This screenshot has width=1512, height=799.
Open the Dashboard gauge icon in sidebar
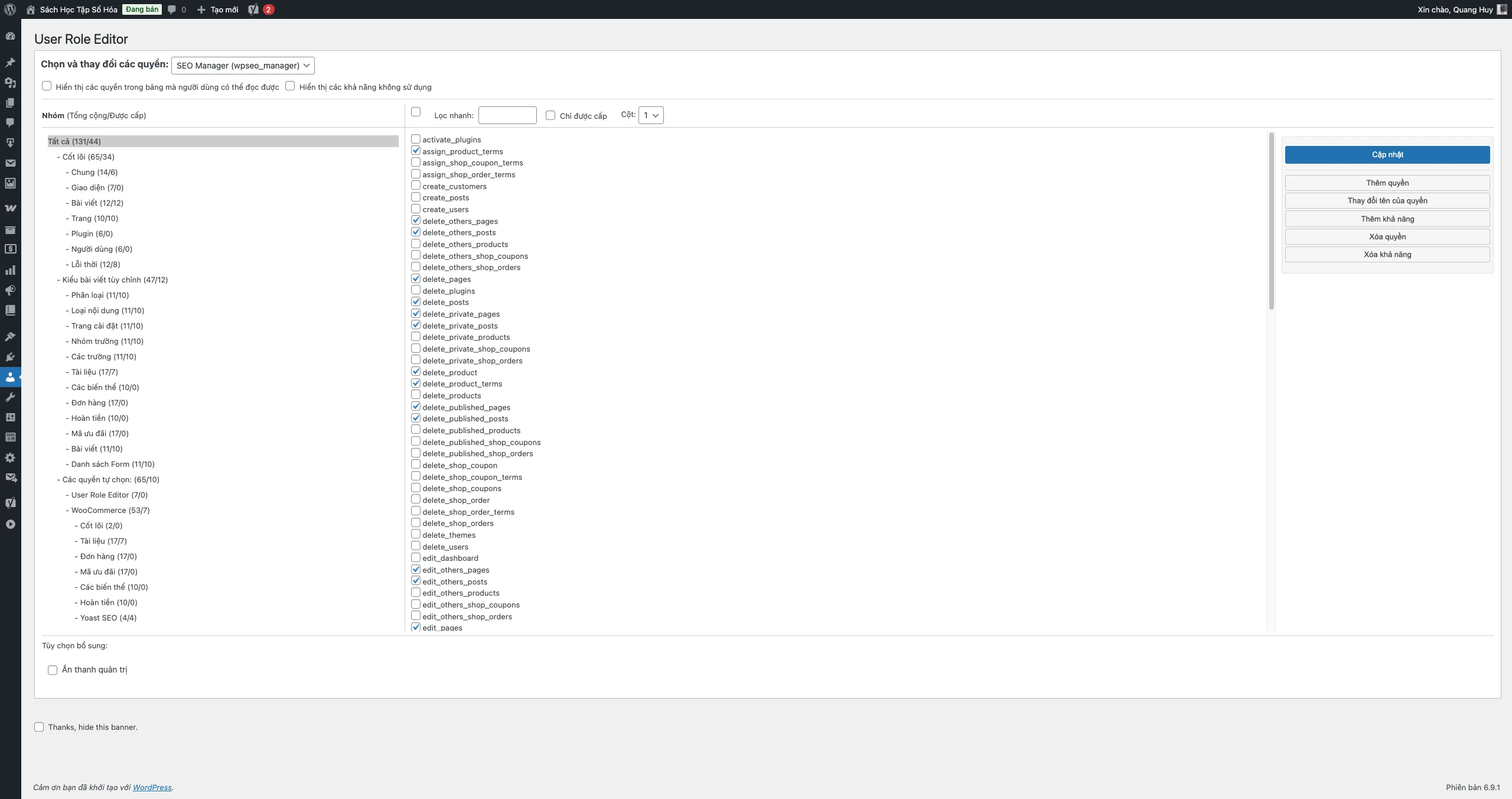(10, 36)
